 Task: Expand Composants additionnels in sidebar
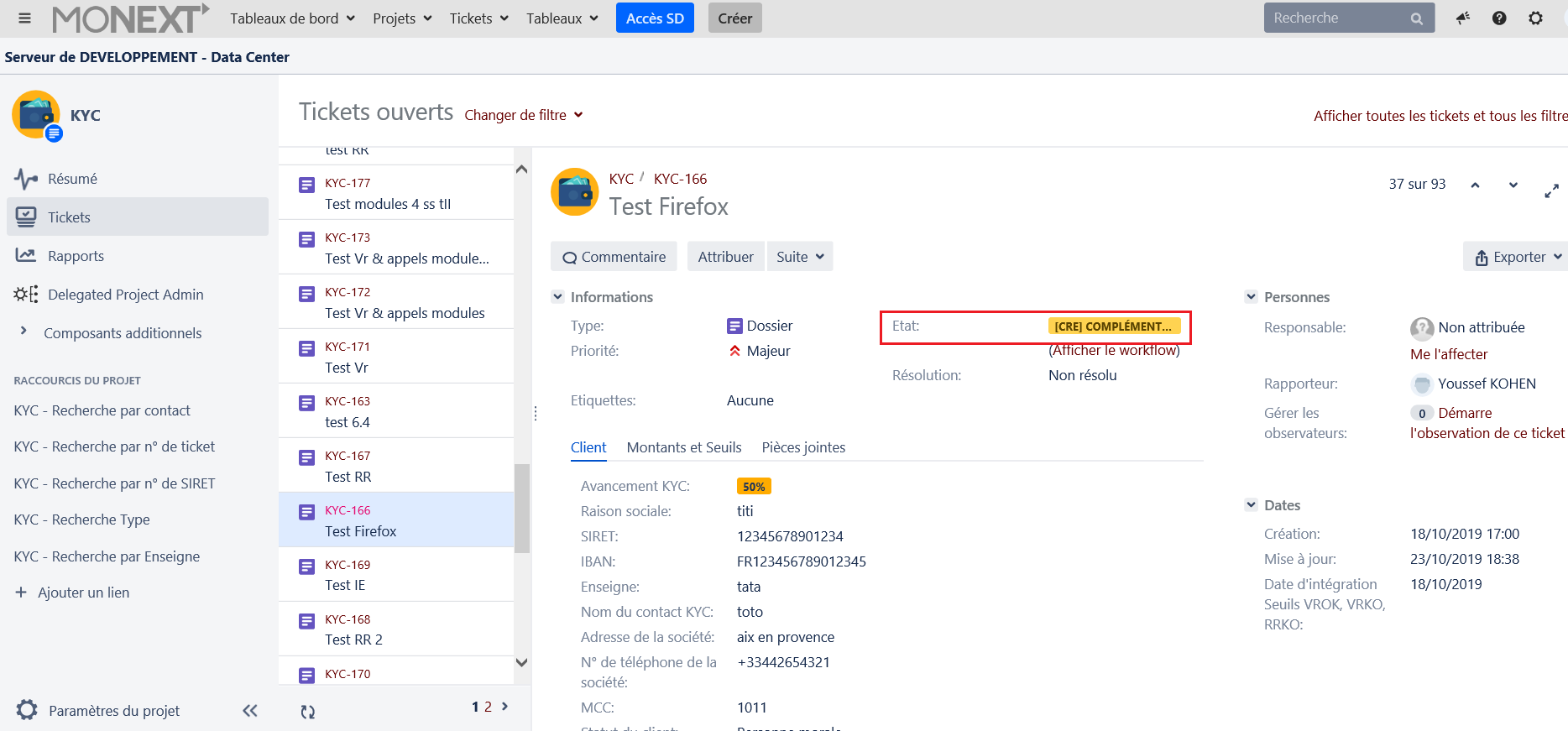(24, 332)
